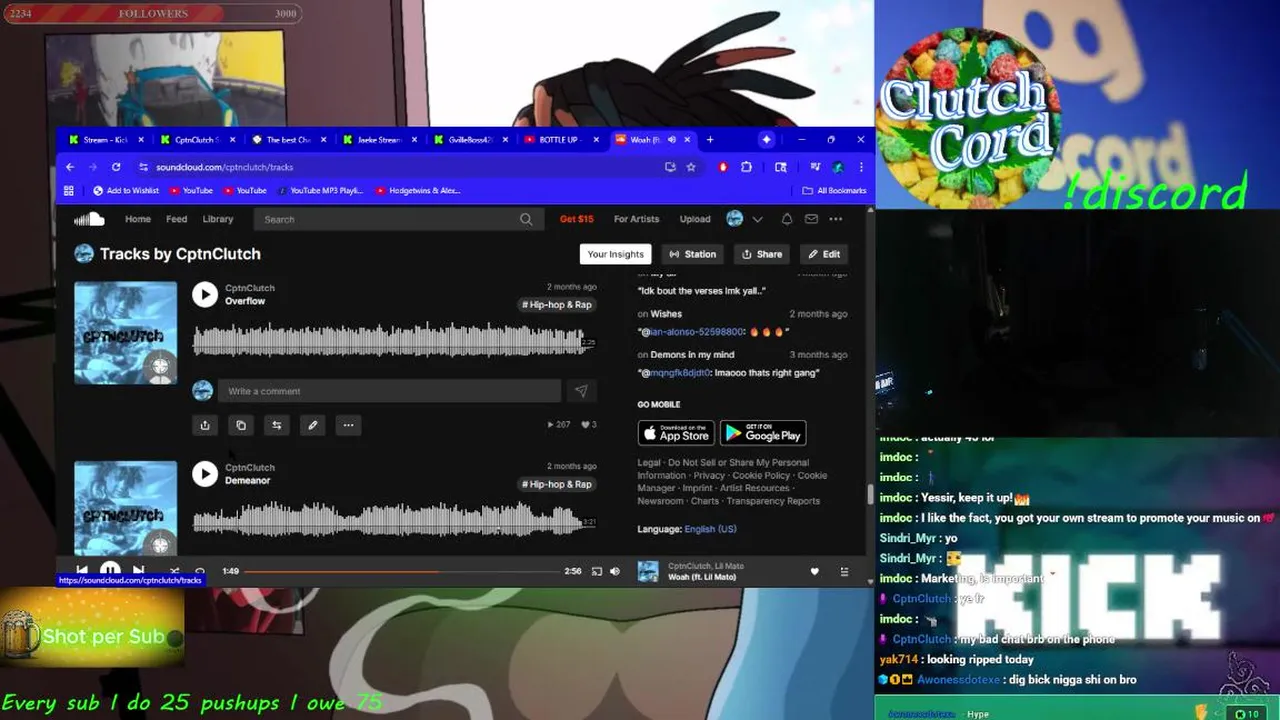Open more options for Overflow track
Screen dimensions: 1280x720
pyautogui.click(x=348, y=425)
